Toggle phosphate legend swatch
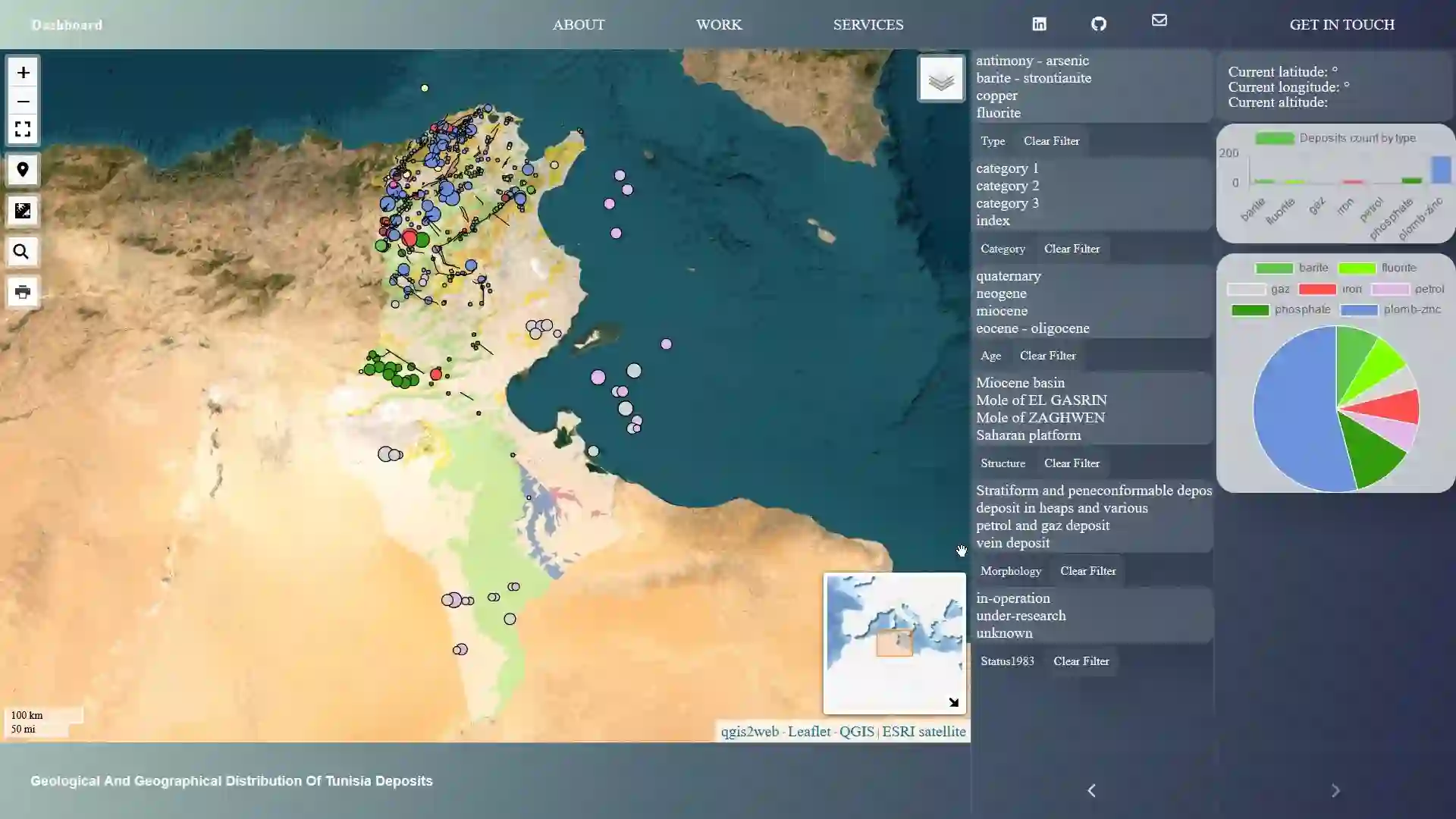1456x819 pixels. pos(1250,310)
